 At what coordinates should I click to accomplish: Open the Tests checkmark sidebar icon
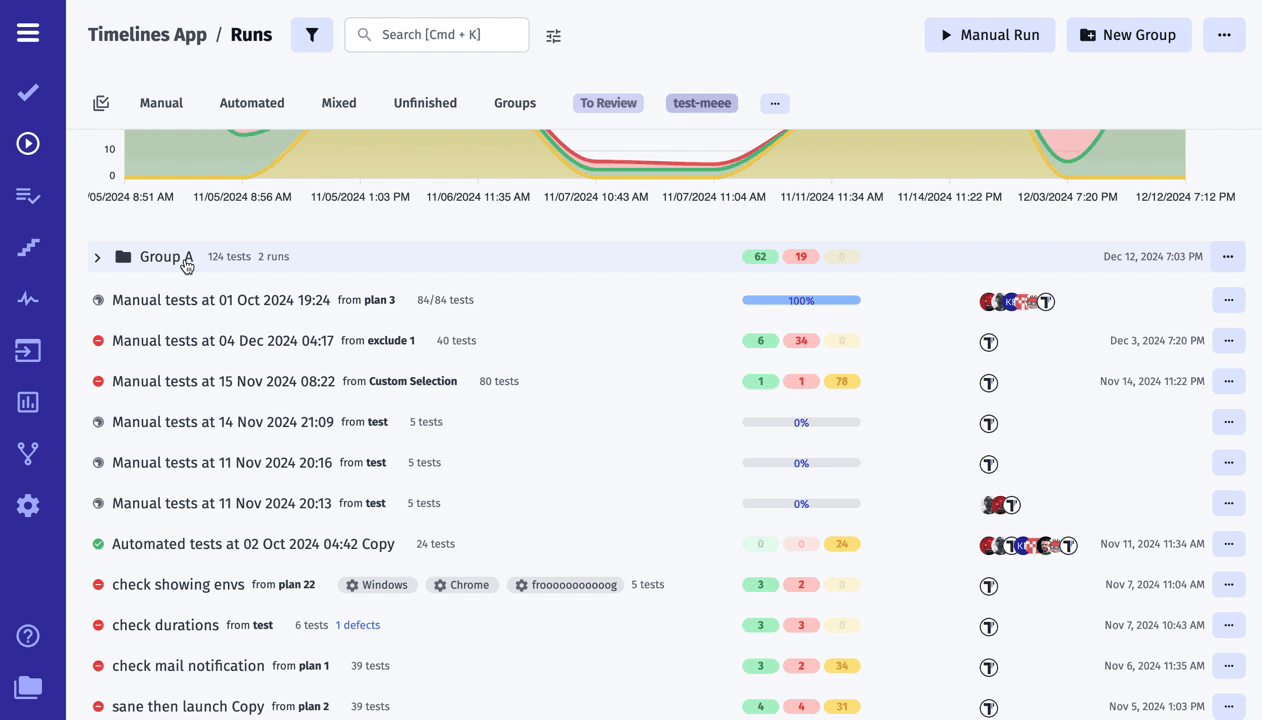[x=28, y=92]
